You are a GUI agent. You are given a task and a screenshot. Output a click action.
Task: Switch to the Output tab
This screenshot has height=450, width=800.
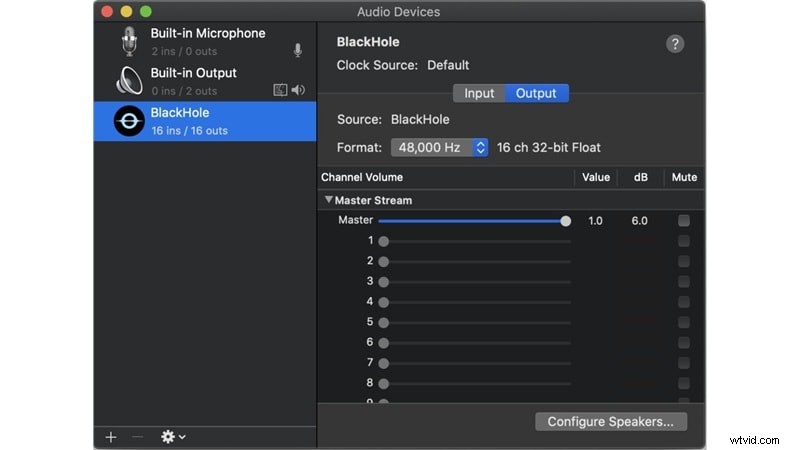[536, 93]
